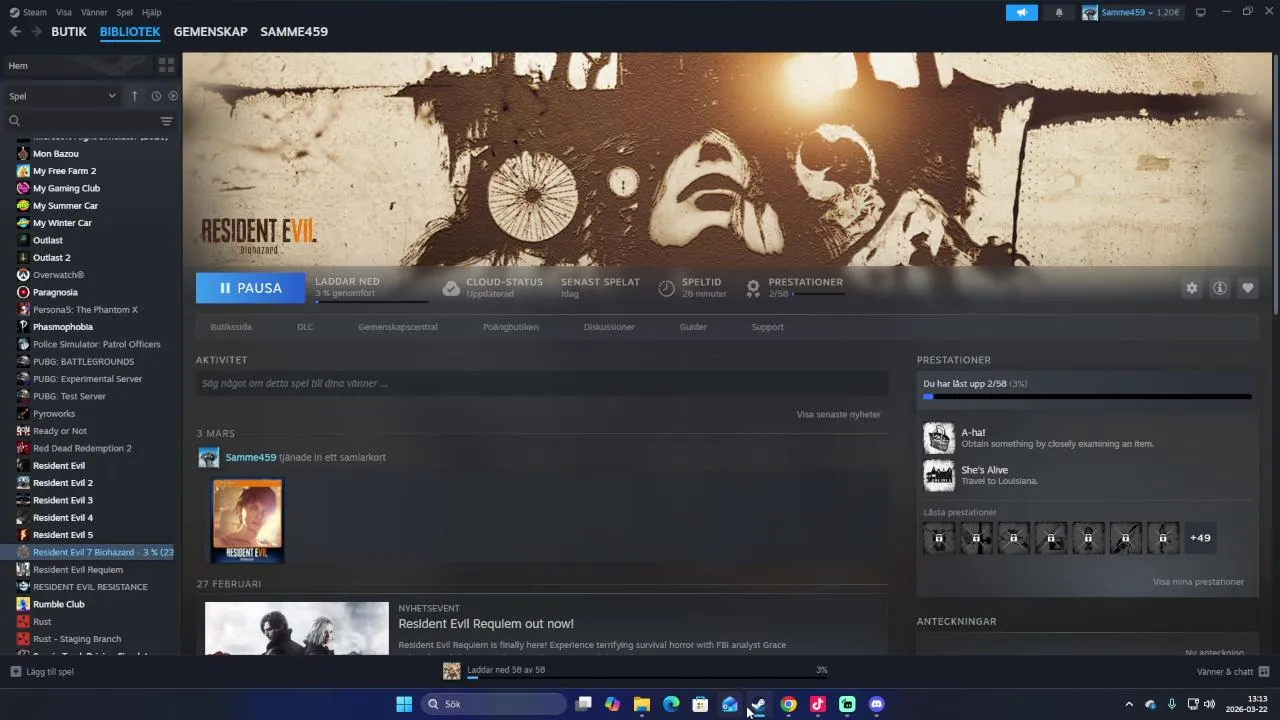This screenshot has width=1280, height=720.
Task: Open Windows Start menu
Action: 404,704
